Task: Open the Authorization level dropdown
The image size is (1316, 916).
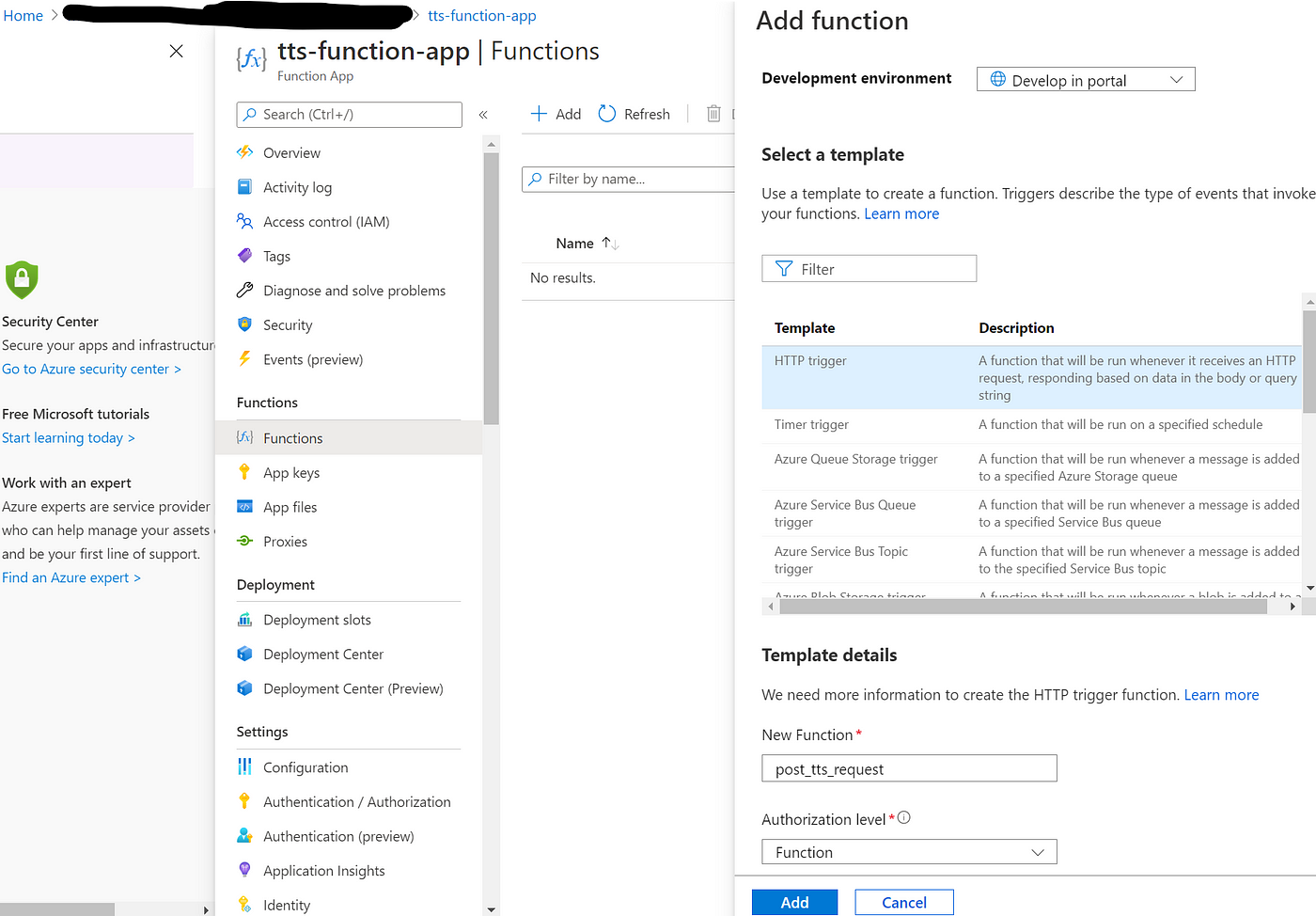Action: click(909, 852)
